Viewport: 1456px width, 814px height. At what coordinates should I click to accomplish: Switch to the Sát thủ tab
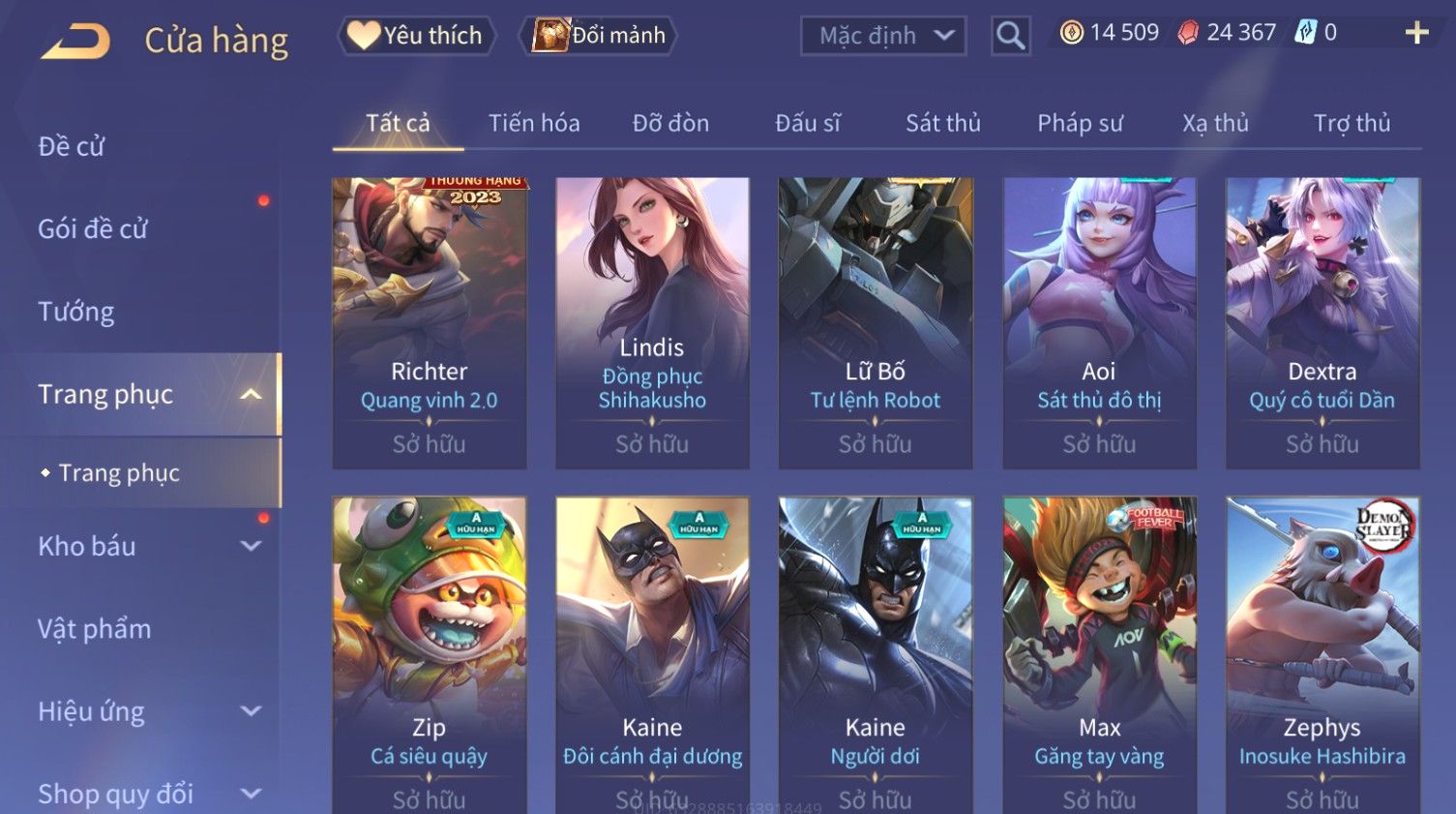click(x=943, y=123)
